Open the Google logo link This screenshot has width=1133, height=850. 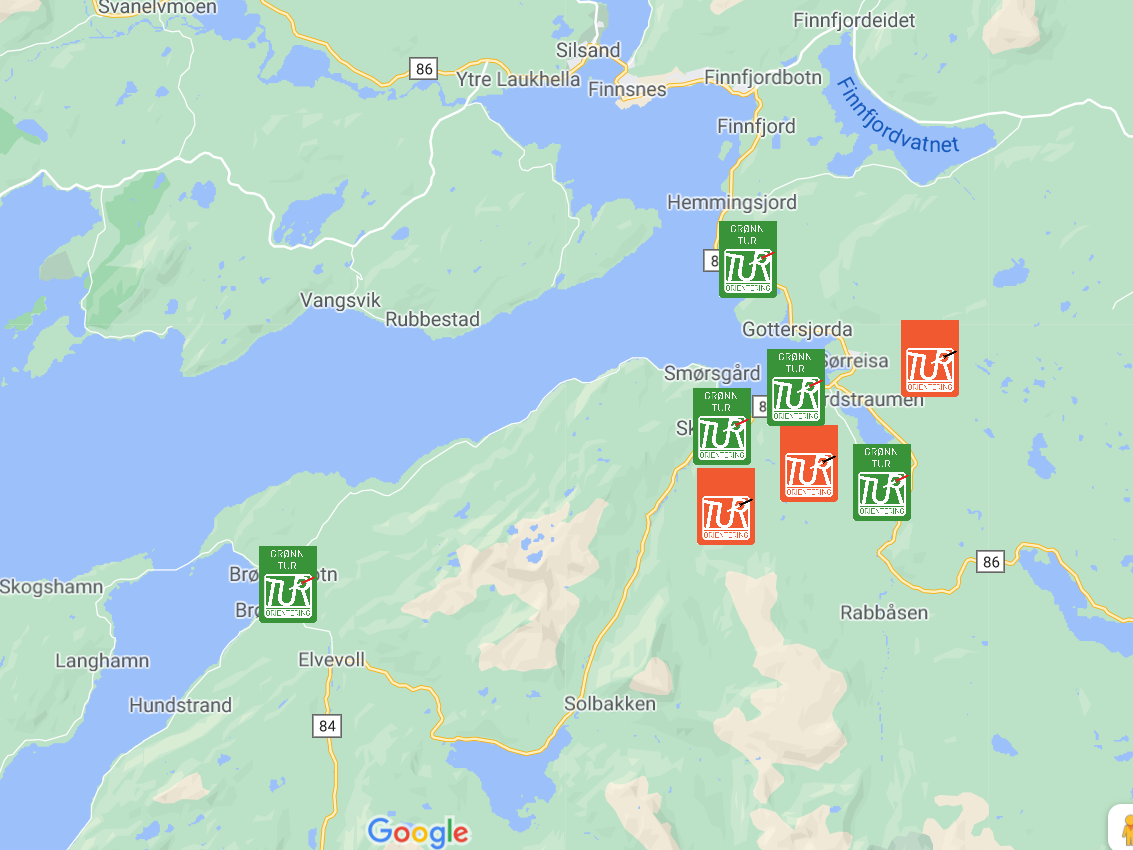point(418,832)
